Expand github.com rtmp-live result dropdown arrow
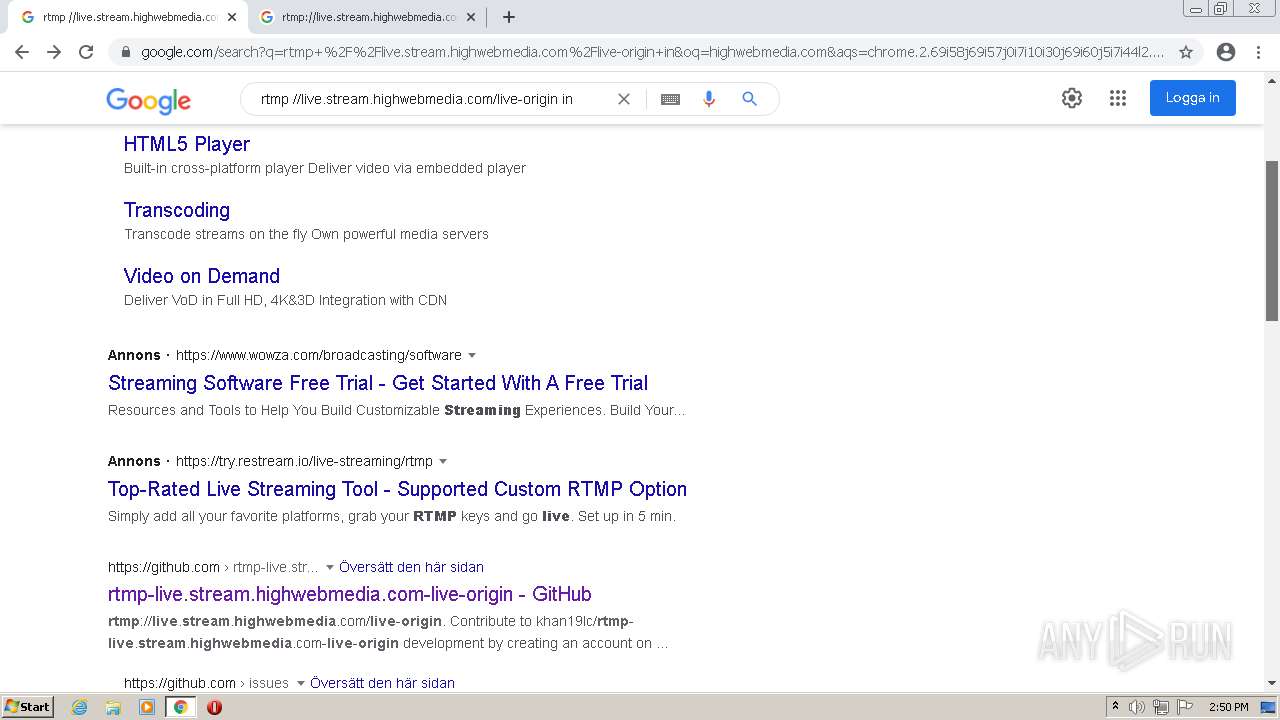The width and height of the screenshot is (1280, 720). pyautogui.click(x=330, y=567)
